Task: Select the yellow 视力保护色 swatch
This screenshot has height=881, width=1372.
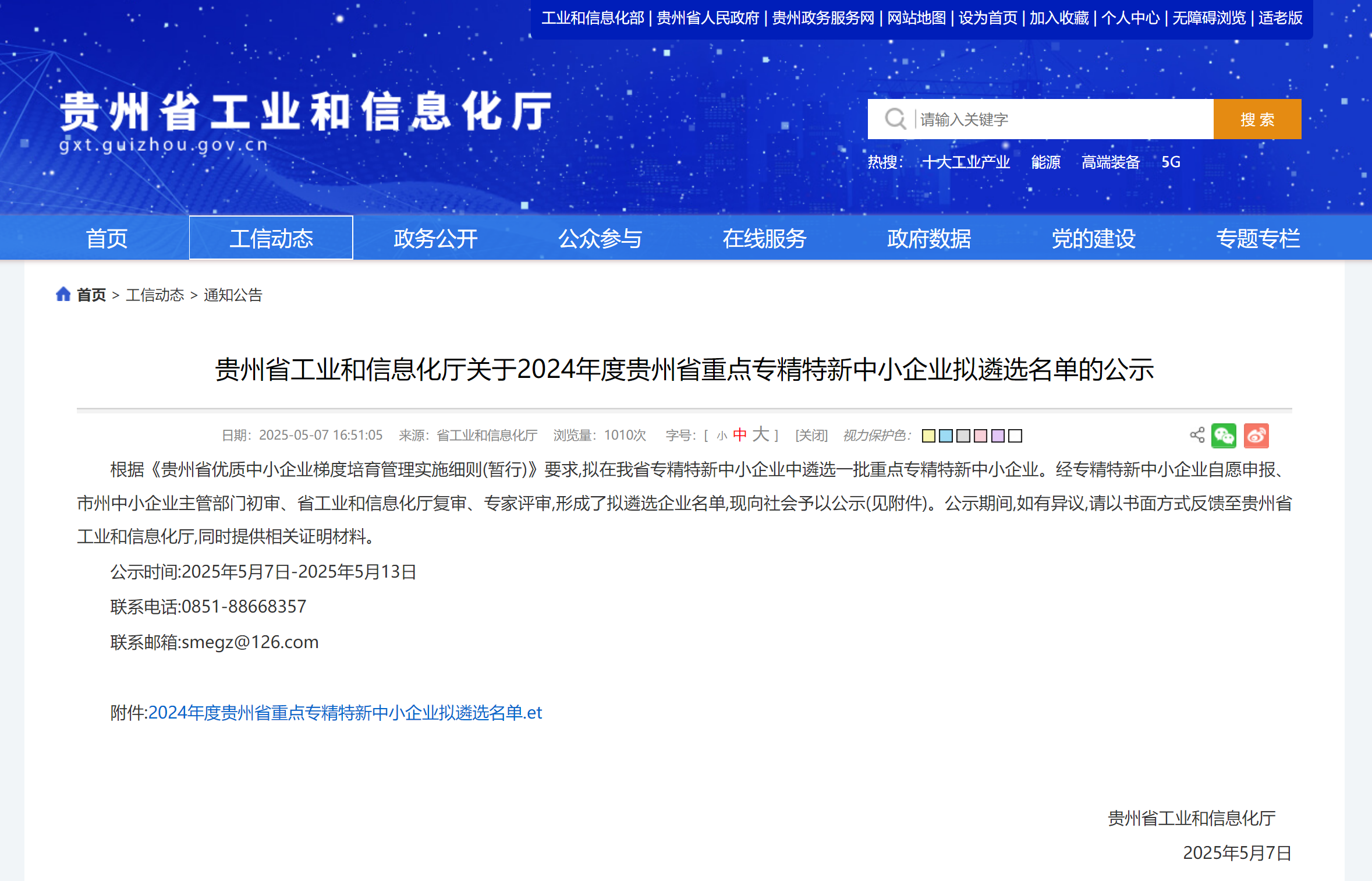Action: 928,436
